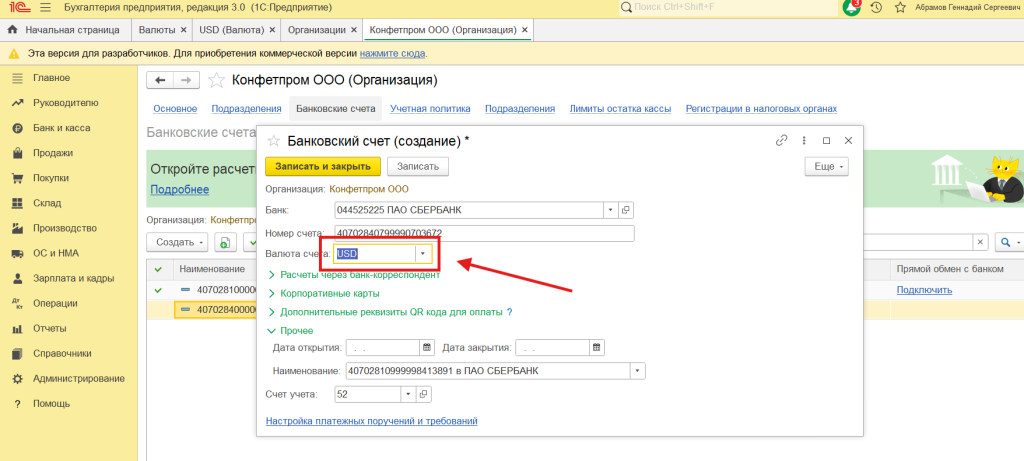This screenshot has width=1024, height=461.
Task: Add Конфетпром ООО page to favorites star
Action: point(216,80)
